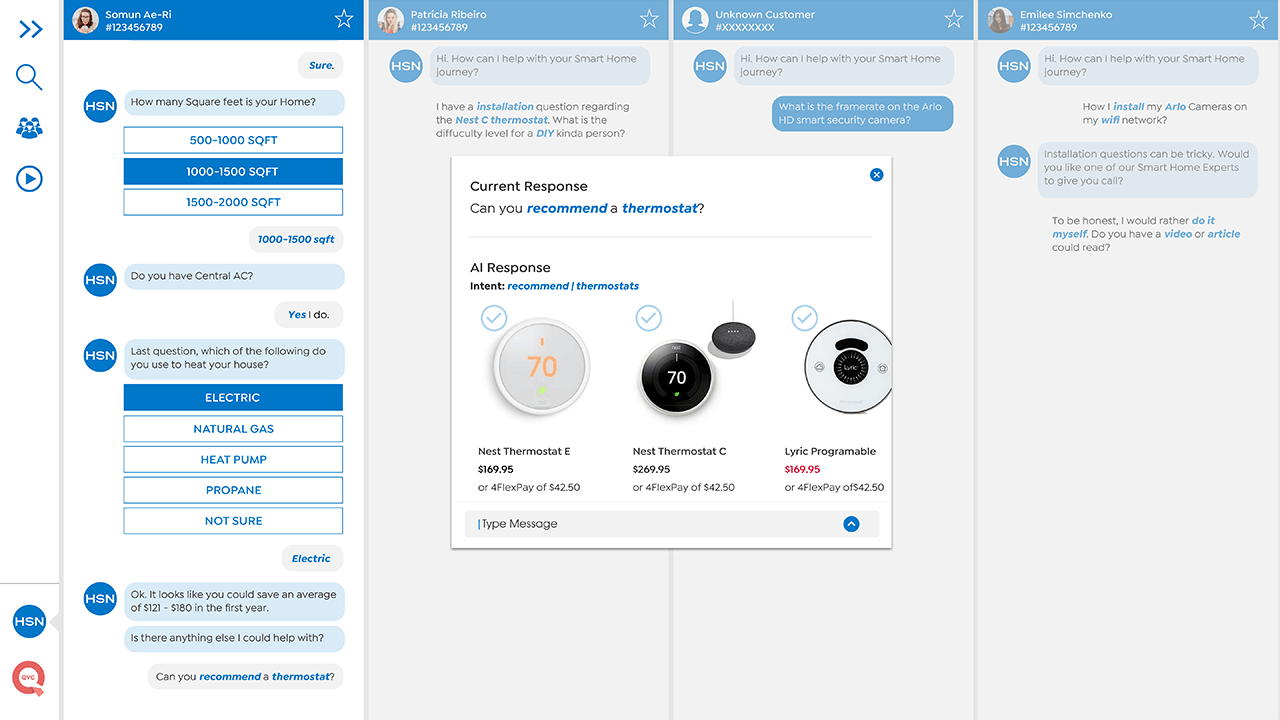1280x720 pixels.
Task: Click HSN avatar beside 'Do you have Central AC?'
Action: [100, 280]
